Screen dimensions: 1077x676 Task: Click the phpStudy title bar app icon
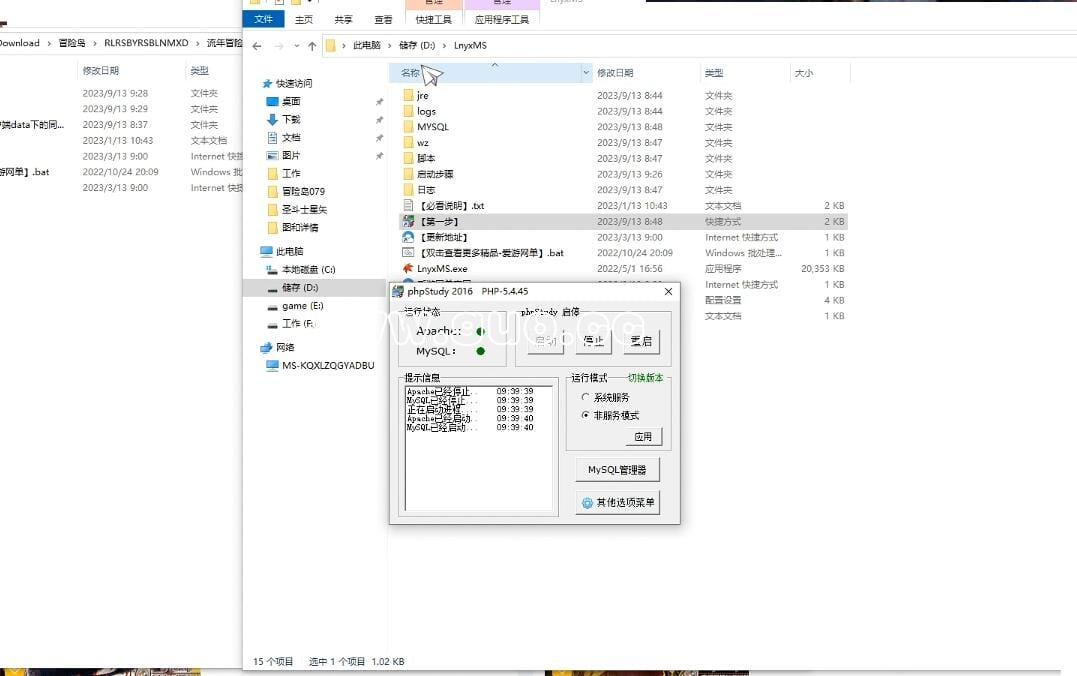pos(398,291)
